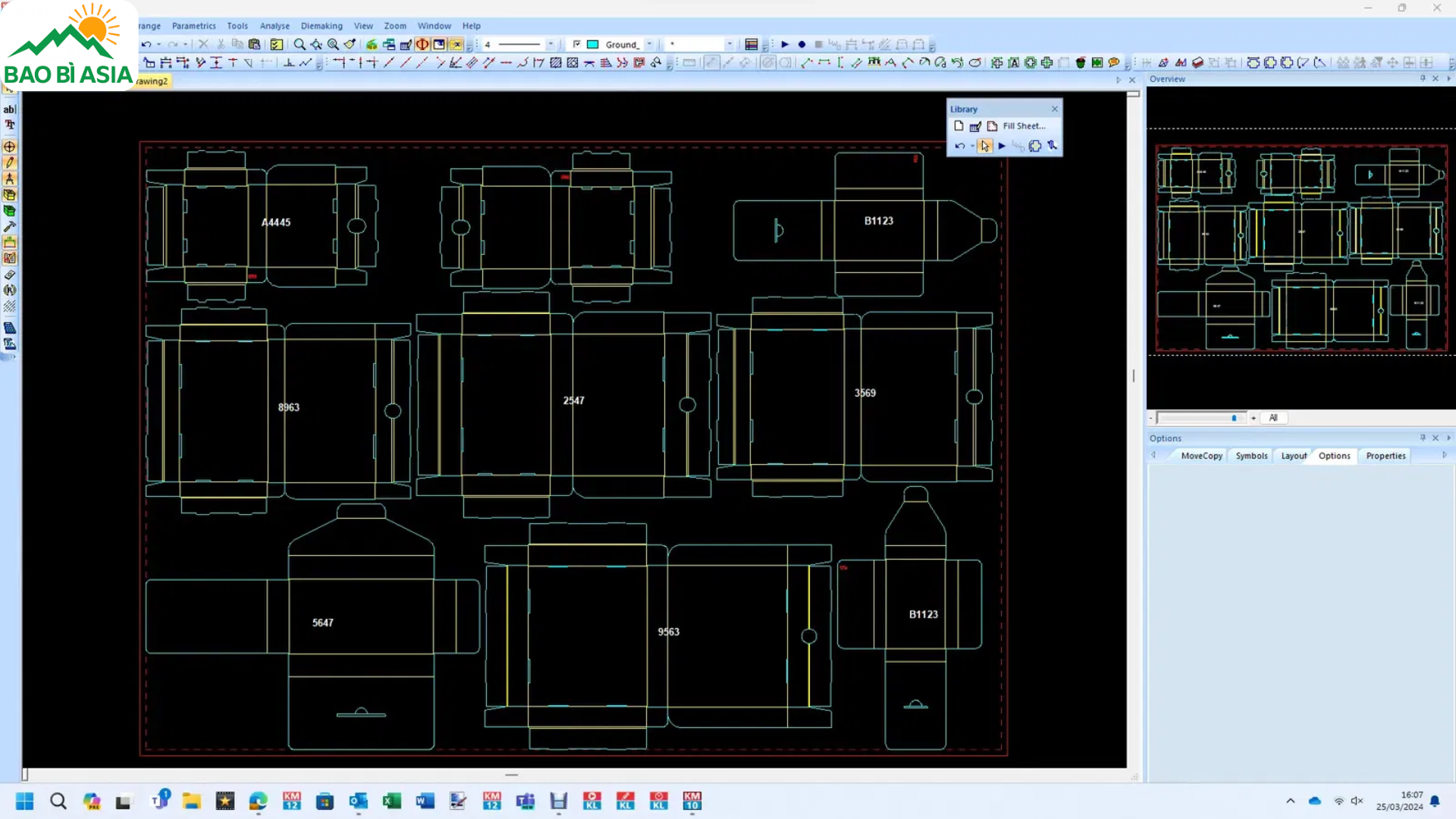
Task: Select the 'ab|' text tool in sidebar
Action: tap(10, 109)
